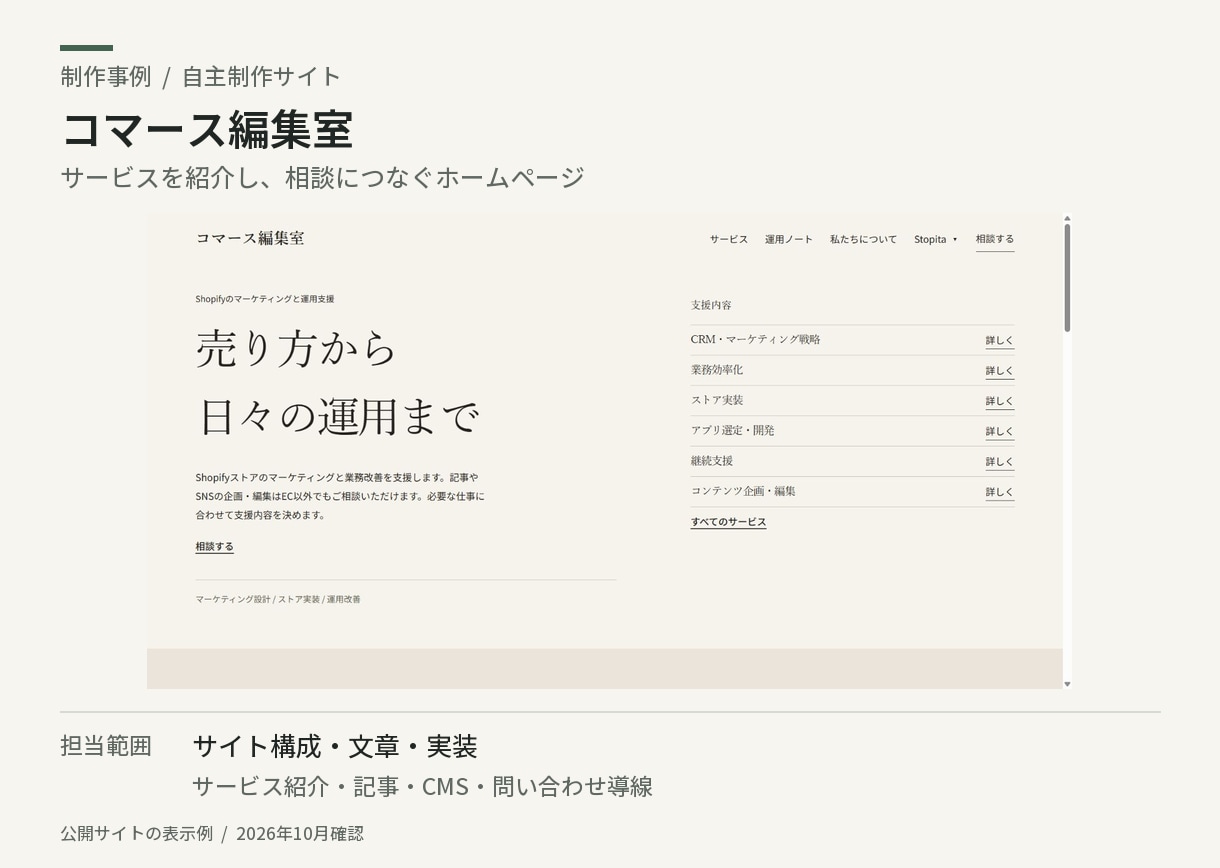Click the vertical scrollbar thumb
Image resolution: width=1220 pixels, height=868 pixels.
pyautogui.click(x=1067, y=278)
